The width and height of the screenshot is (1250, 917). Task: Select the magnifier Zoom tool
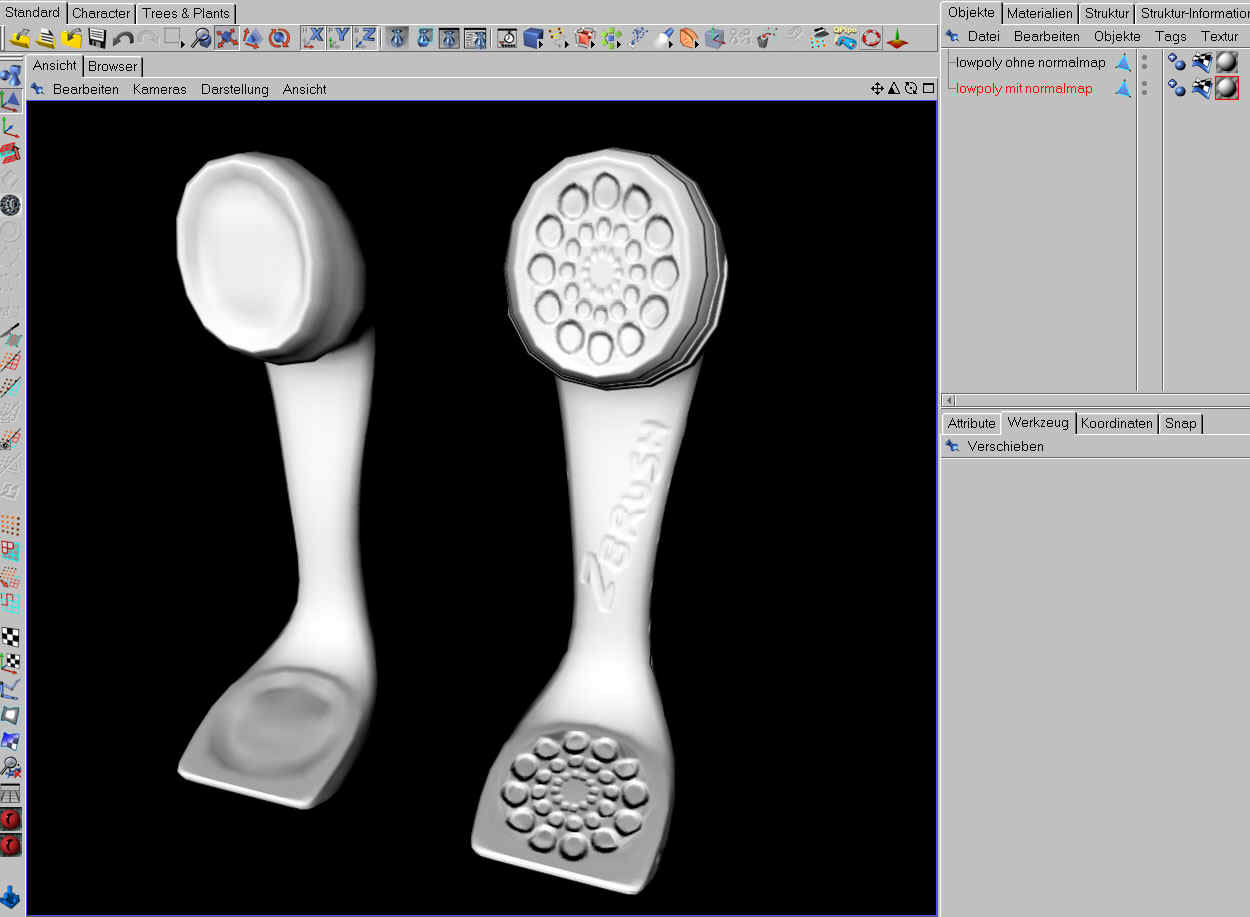coord(201,38)
